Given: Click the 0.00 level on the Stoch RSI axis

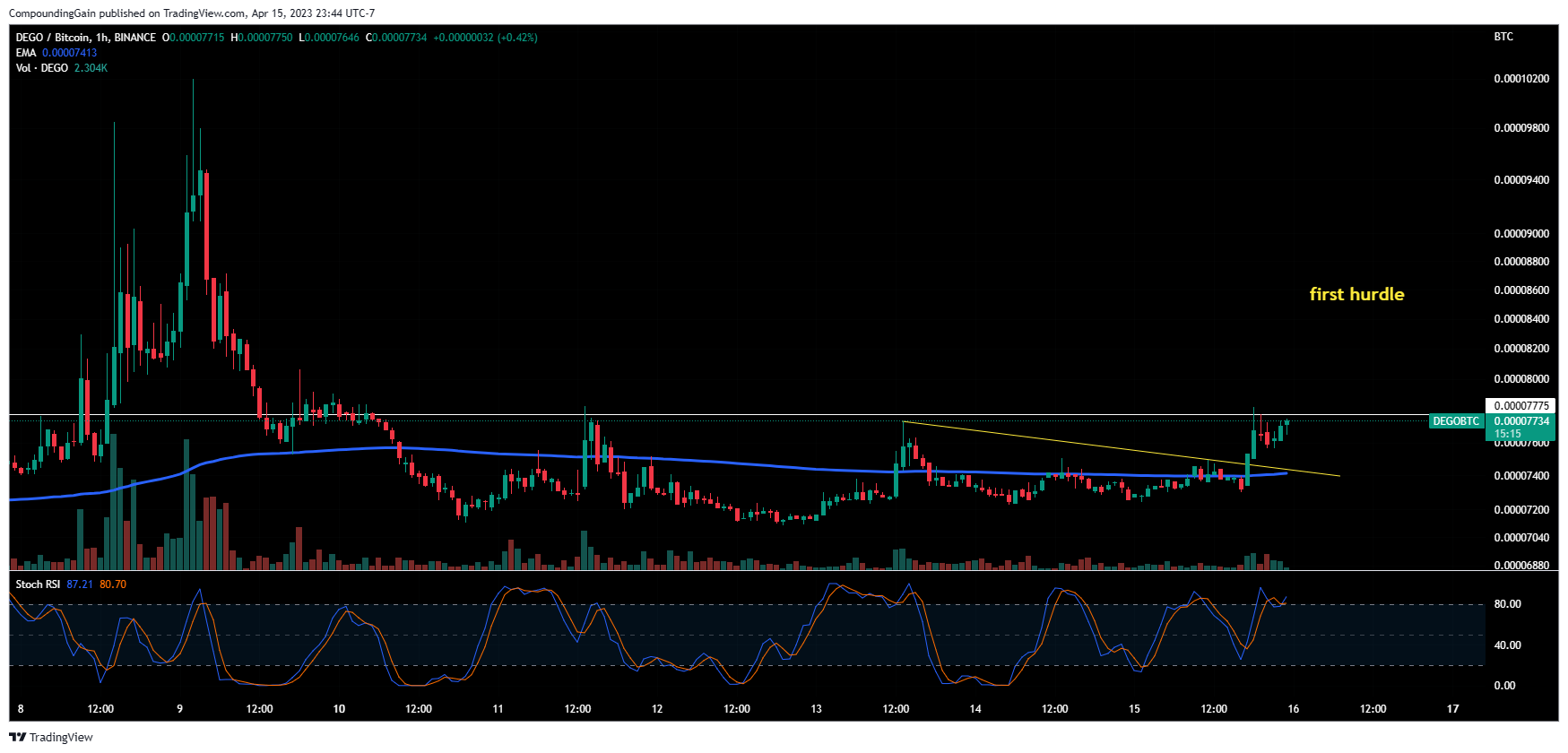Looking at the screenshot, I should pyautogui.click(x=1504, y=686).
